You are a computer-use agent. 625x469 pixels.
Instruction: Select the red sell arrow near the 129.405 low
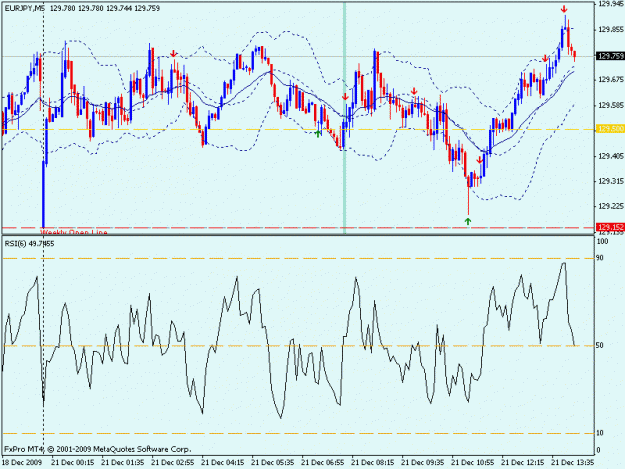coord(480,160)
